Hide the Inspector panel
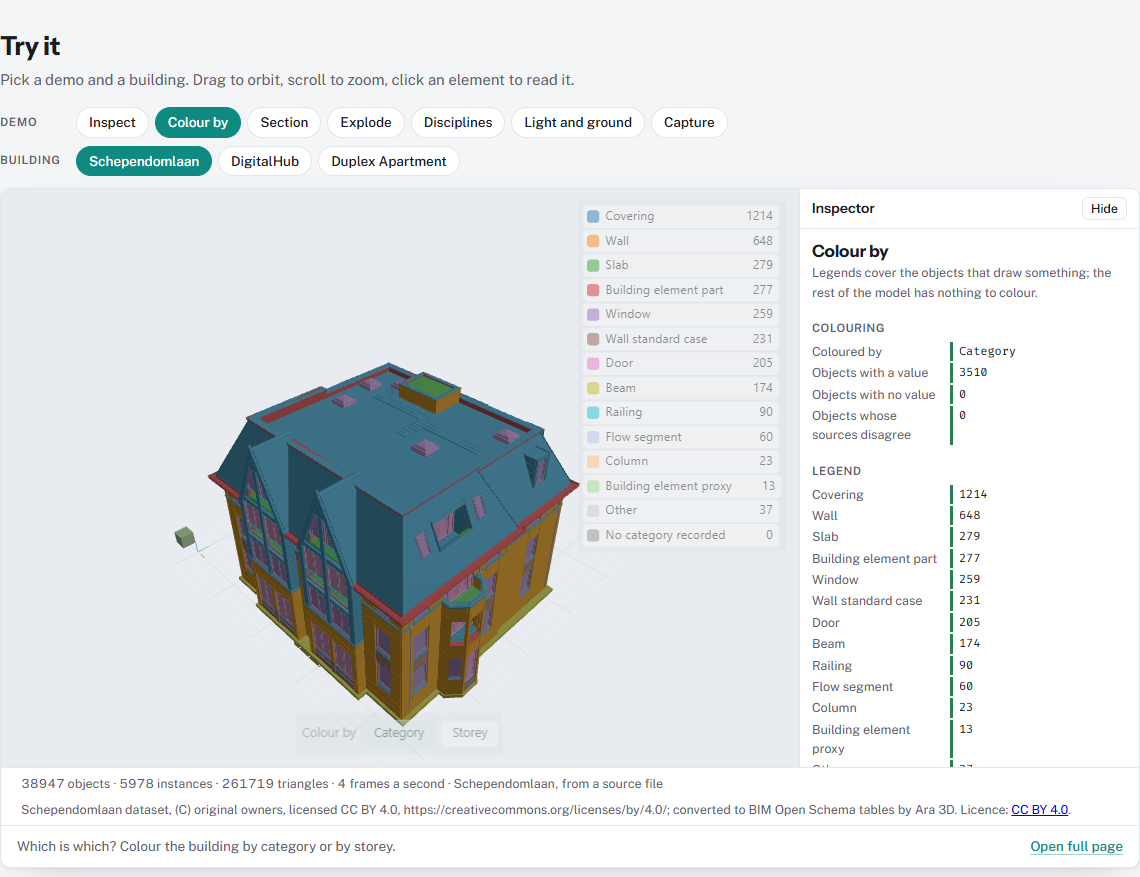1140x877 pixels. [1104, 209]
